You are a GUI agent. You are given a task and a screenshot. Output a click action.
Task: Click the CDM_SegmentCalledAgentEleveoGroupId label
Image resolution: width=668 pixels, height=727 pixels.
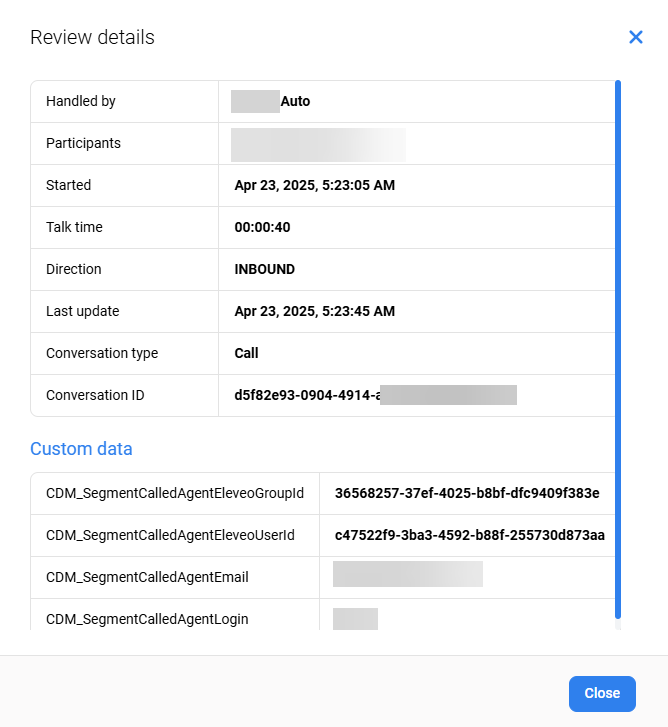[175, 493]
